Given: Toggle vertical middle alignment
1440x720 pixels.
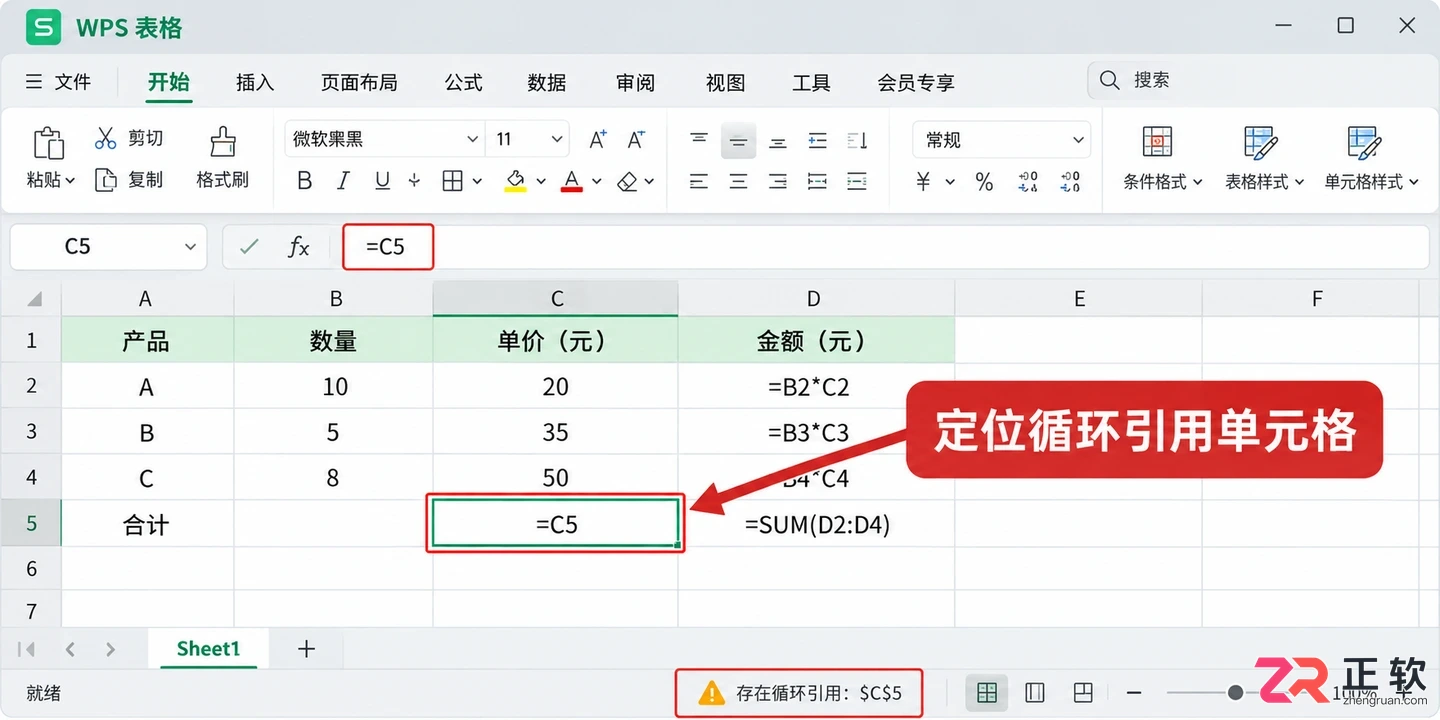Looking at the screenshot, I should 738,141.
